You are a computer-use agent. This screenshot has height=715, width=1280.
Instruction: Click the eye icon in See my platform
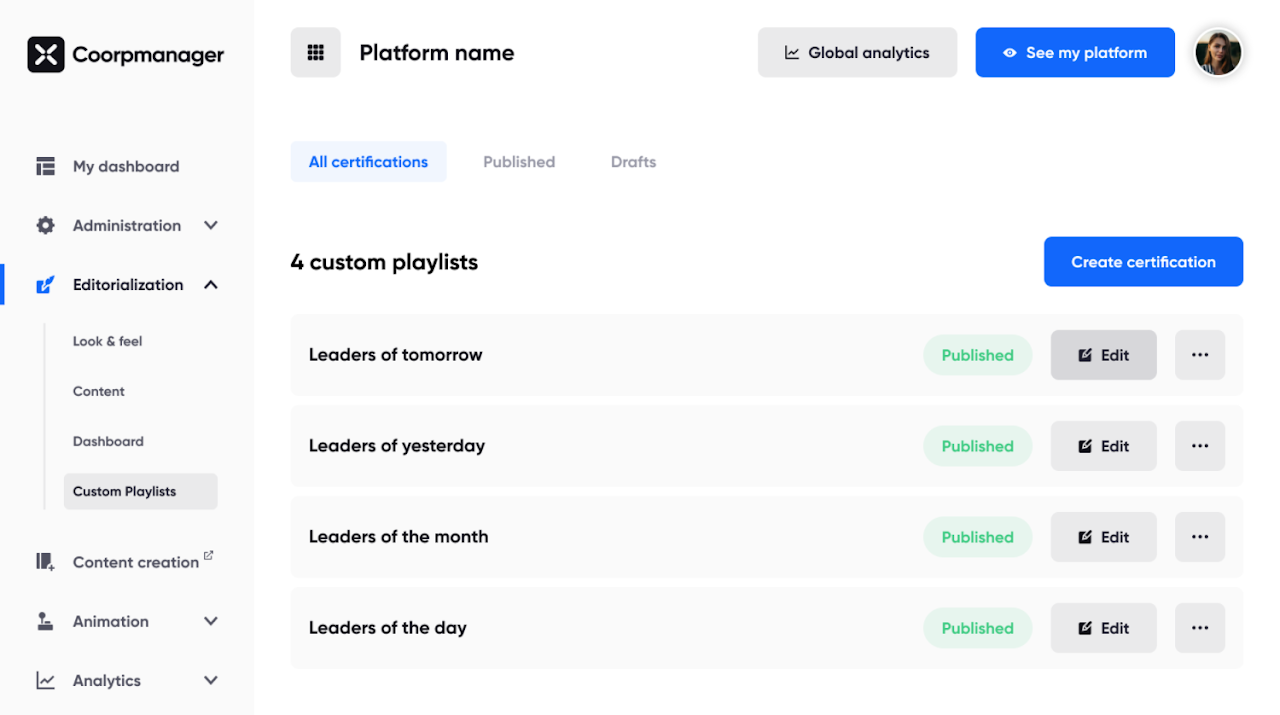tap(1010, 53)
